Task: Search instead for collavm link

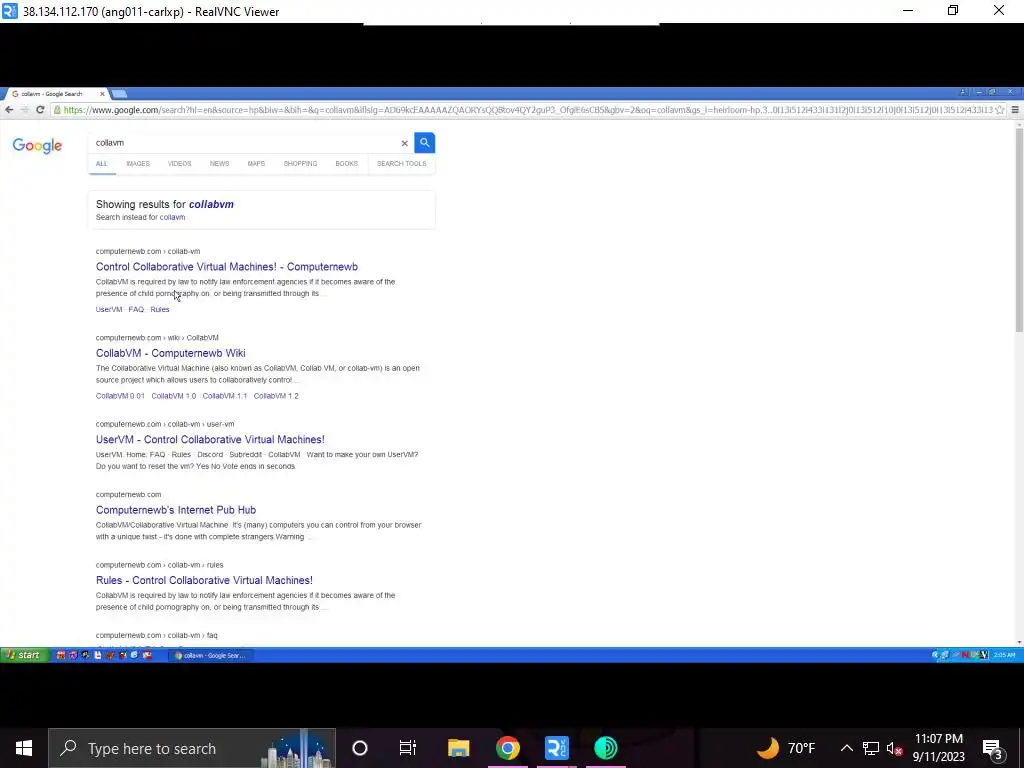Action: (x=172, y=217)
